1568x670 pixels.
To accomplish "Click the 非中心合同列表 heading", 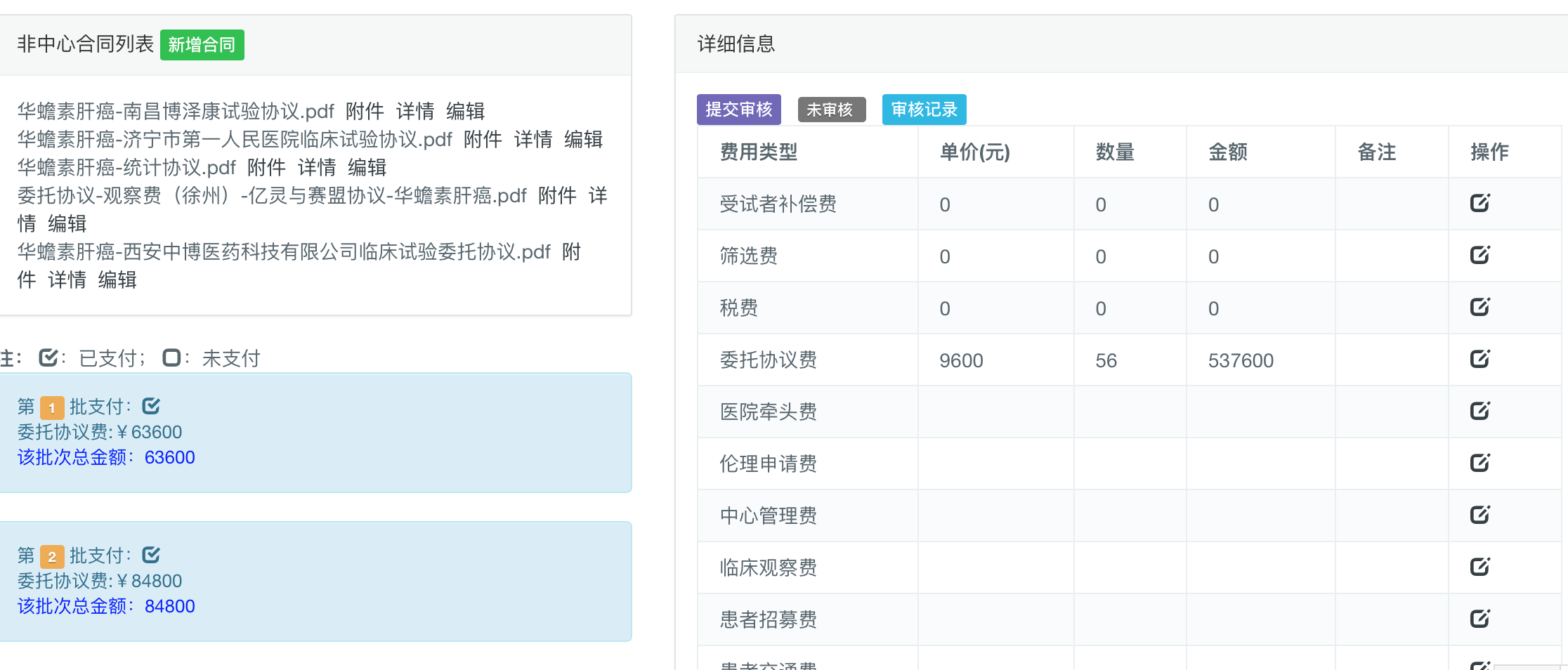I will click(x=85, y=44).
